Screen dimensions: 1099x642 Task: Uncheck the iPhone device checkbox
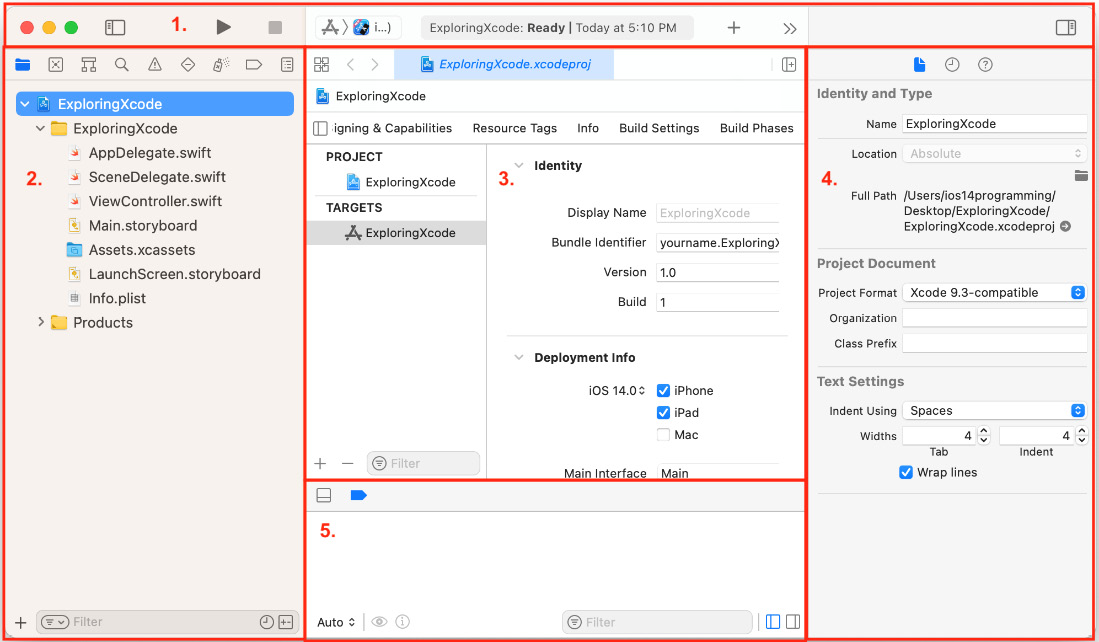(x=663, y=390)
